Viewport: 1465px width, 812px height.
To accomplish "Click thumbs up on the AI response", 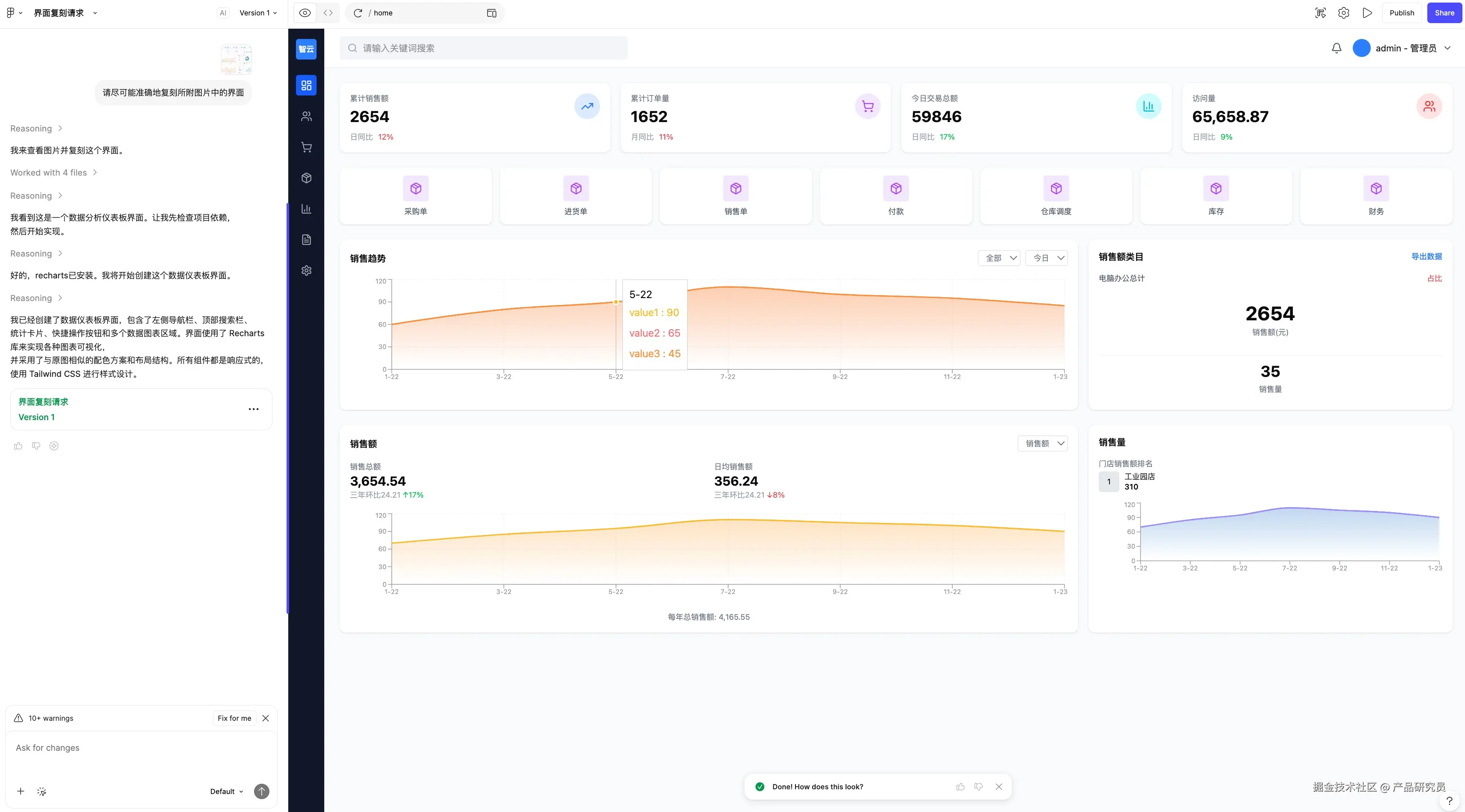I will pos(18,446).
